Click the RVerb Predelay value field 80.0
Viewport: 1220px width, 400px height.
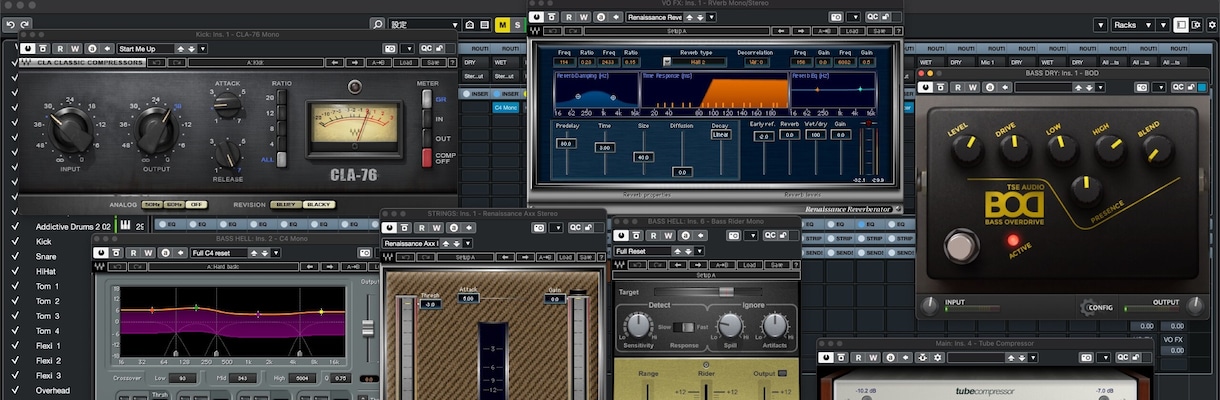[566, 144]
